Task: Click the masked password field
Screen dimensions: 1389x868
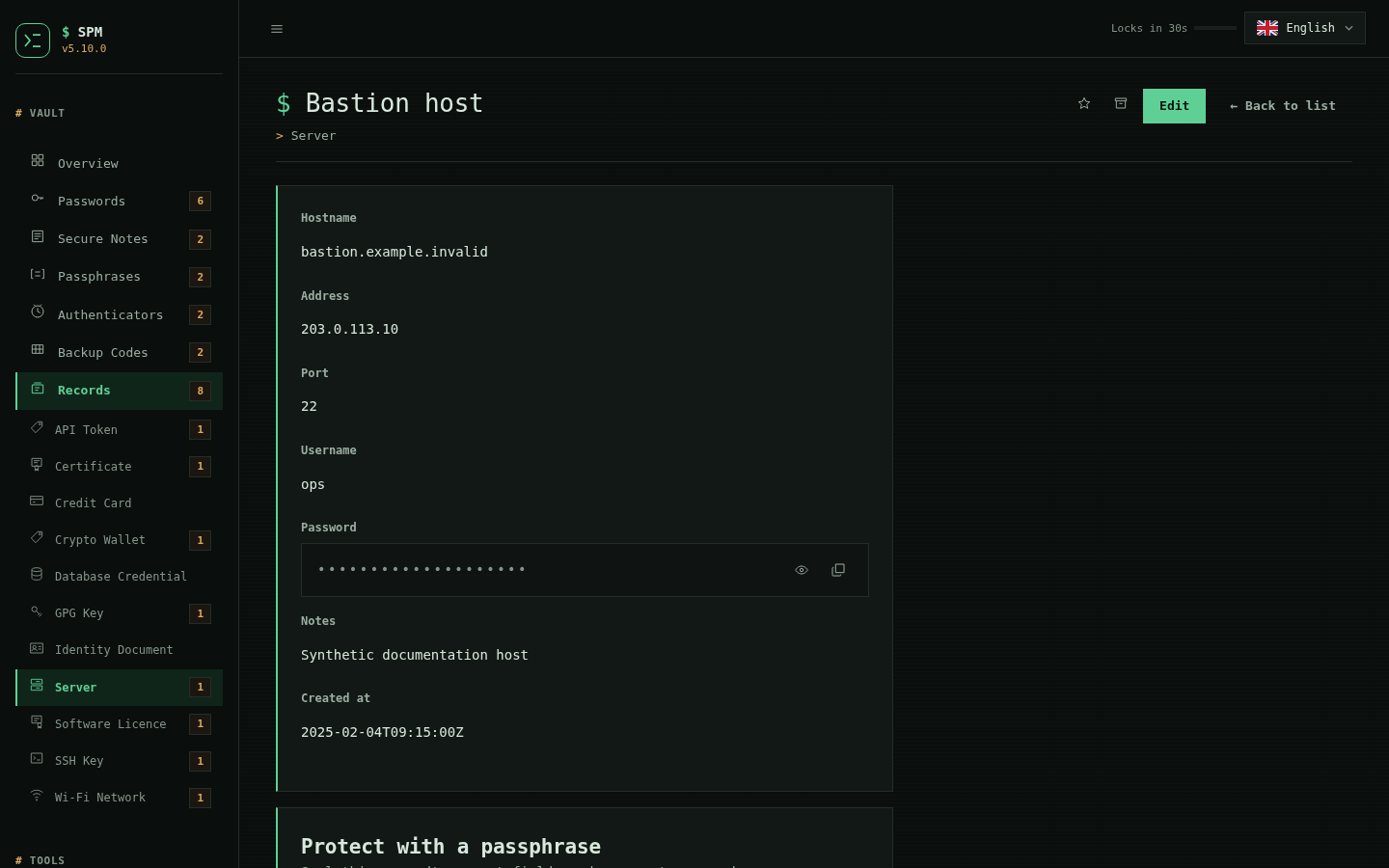Action: click(585, 570)
